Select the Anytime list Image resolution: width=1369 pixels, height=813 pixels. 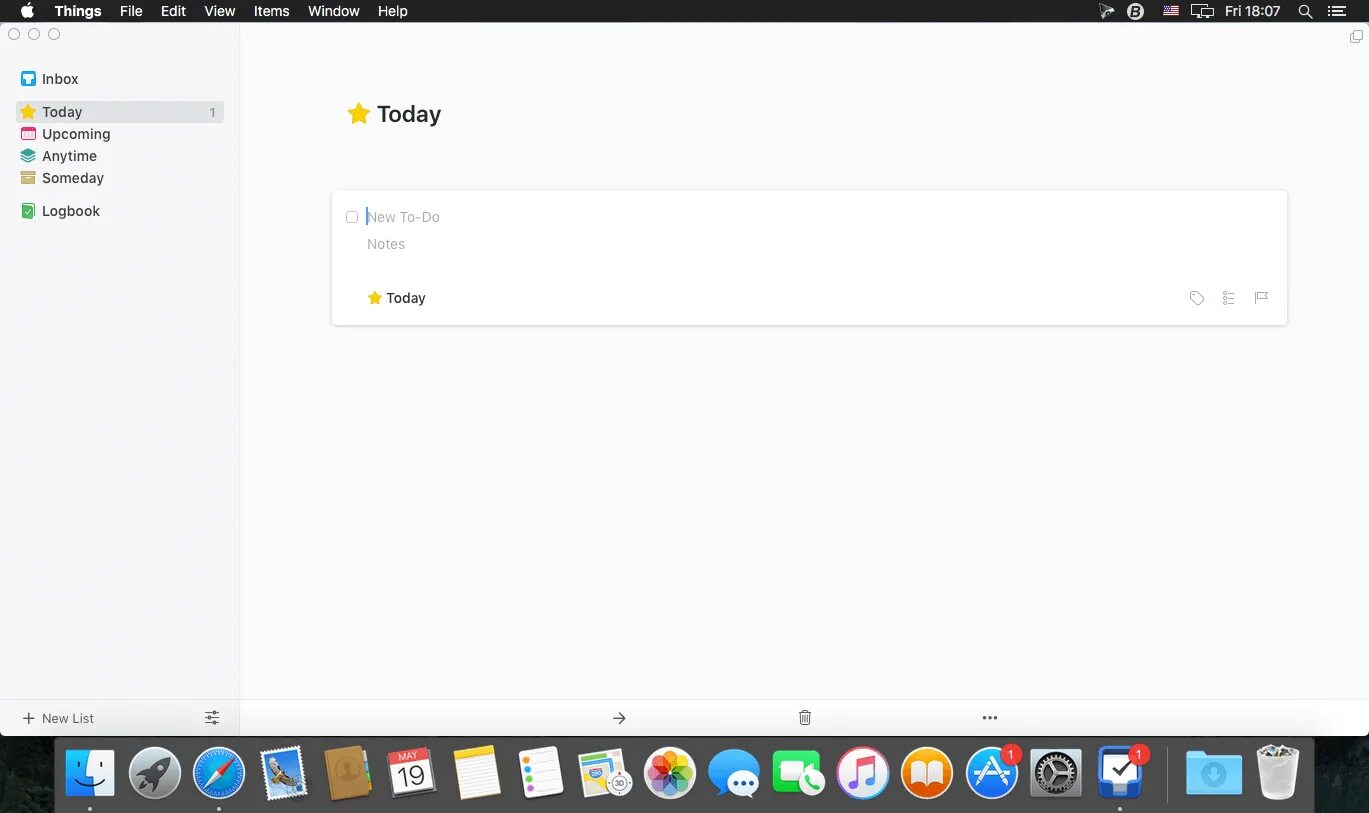(68, 156)
